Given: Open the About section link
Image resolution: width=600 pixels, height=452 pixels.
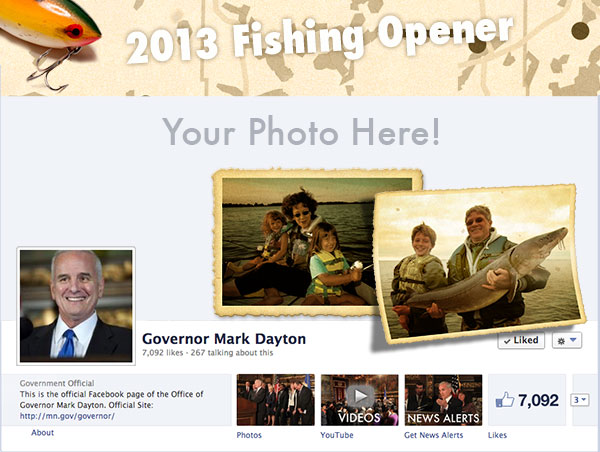Looking at the screenshot, I should click(x=42, y=432).
